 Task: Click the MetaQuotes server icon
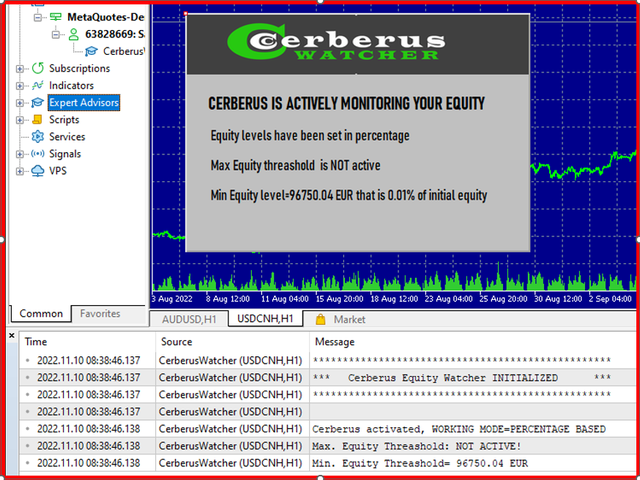pyautogui.click(x=55, y=17)
